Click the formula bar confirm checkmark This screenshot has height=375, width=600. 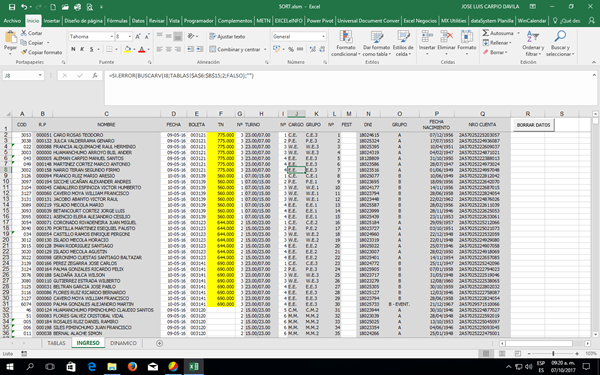tap(80, 76)
